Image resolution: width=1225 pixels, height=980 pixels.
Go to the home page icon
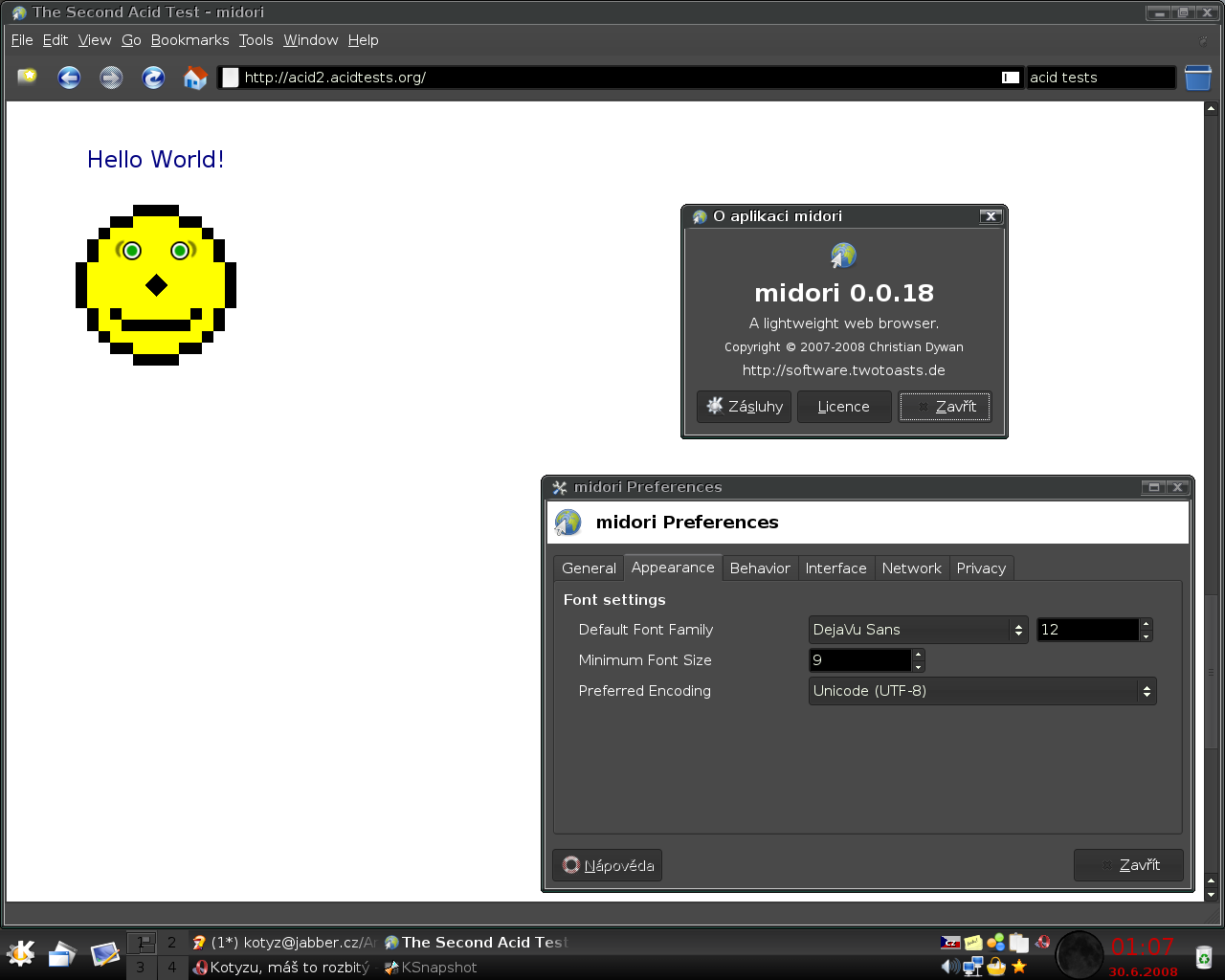pos(195,78)
